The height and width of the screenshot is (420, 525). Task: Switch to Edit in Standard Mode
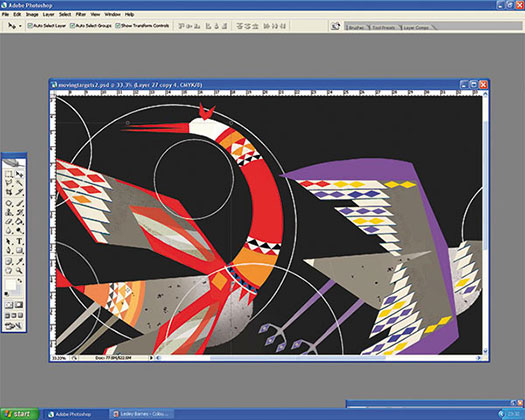click(9, 305)
